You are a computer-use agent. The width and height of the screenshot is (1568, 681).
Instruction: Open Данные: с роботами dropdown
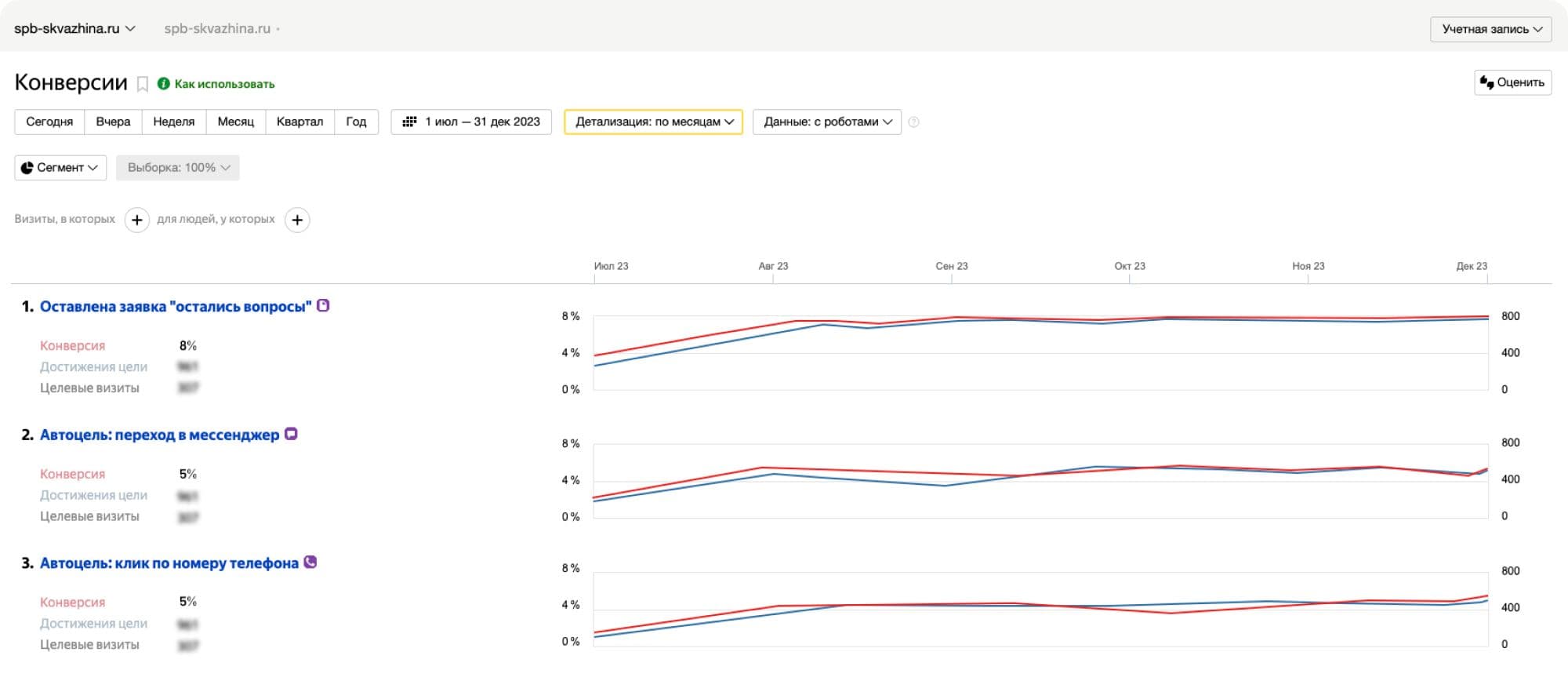(827, 122)
